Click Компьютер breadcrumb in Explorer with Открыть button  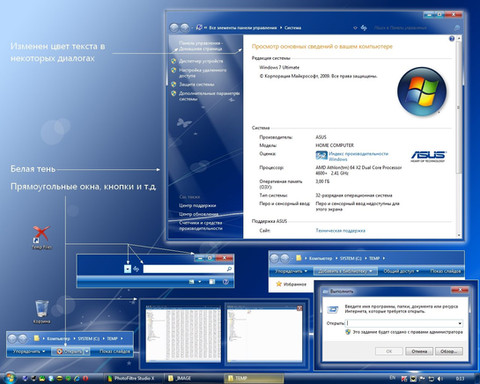click(58, 339)
